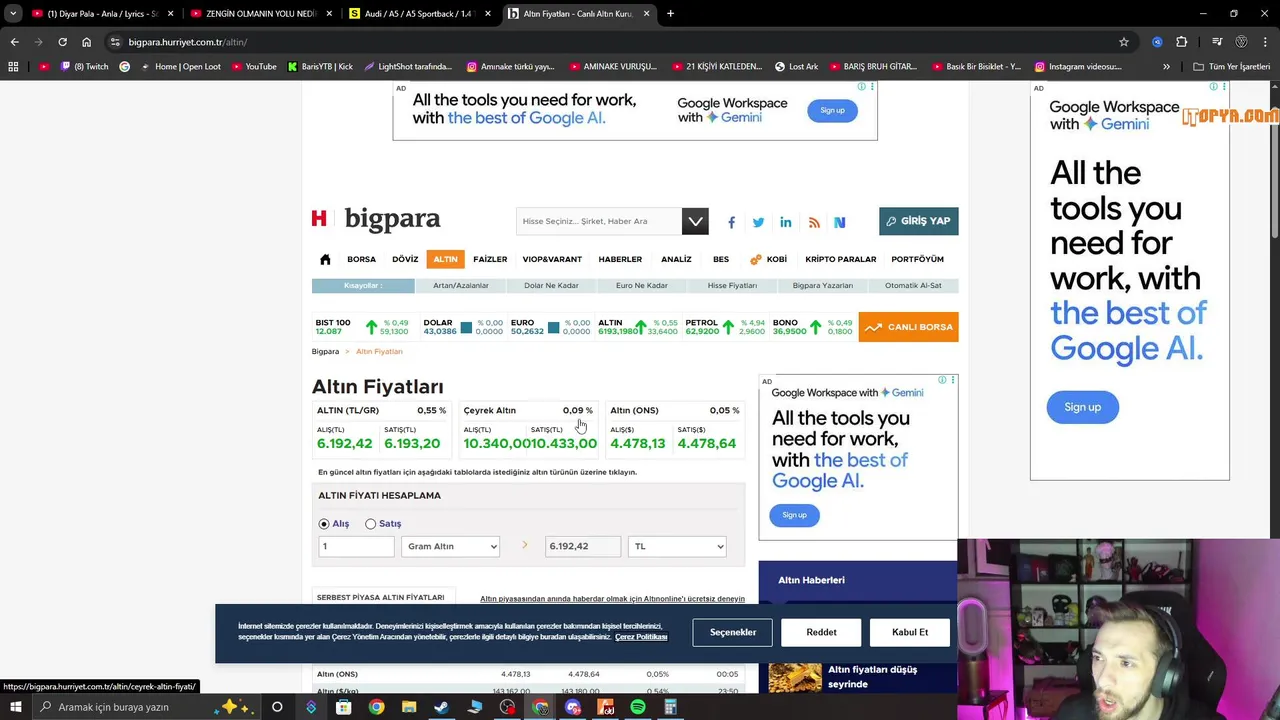The image size is (1280, 720).
Task: Open Spotify from the taskbar
Action: (638, 707)
